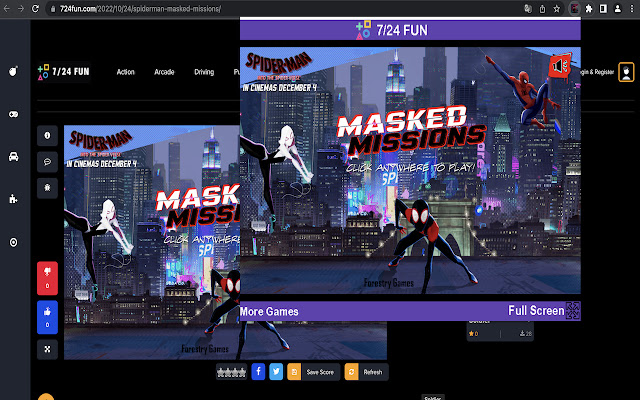
Task: Open the Action games menu
Action: point(125,72)
